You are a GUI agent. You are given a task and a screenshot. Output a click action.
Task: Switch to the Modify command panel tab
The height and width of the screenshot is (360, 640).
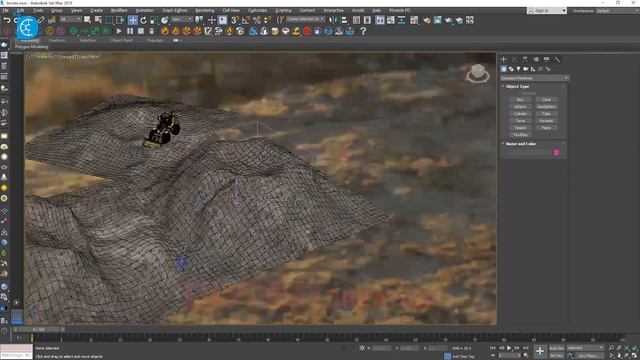514,60
